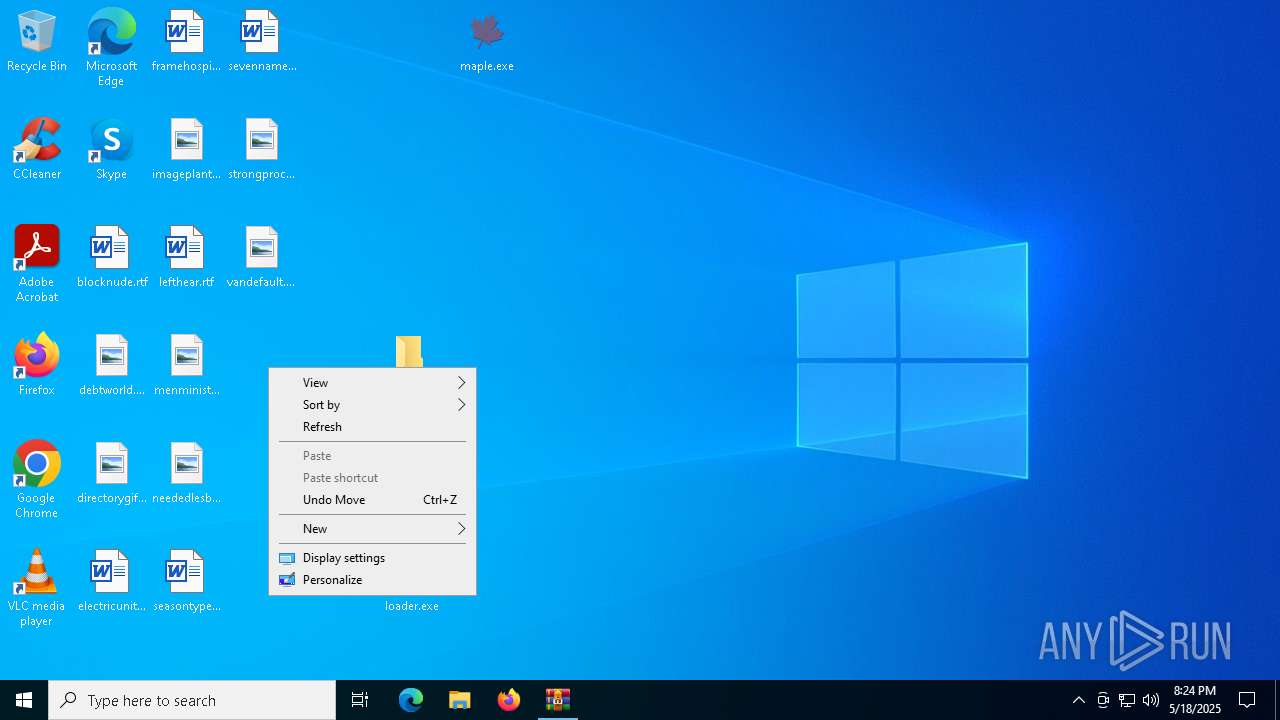Open the Windows Start menu
1280x720 pixels.
(24, 700)
